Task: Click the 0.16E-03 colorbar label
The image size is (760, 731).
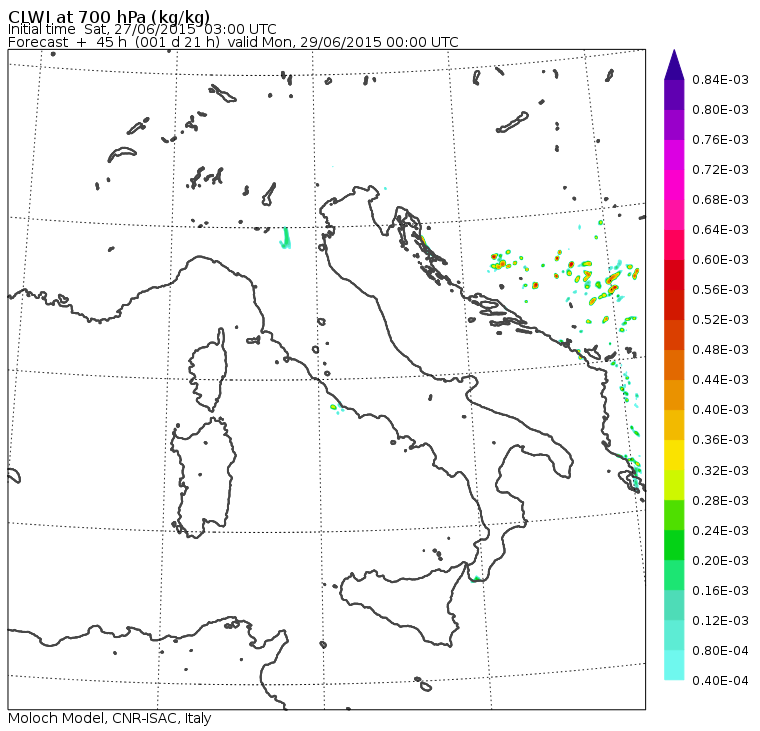Action: coord(720,591)
